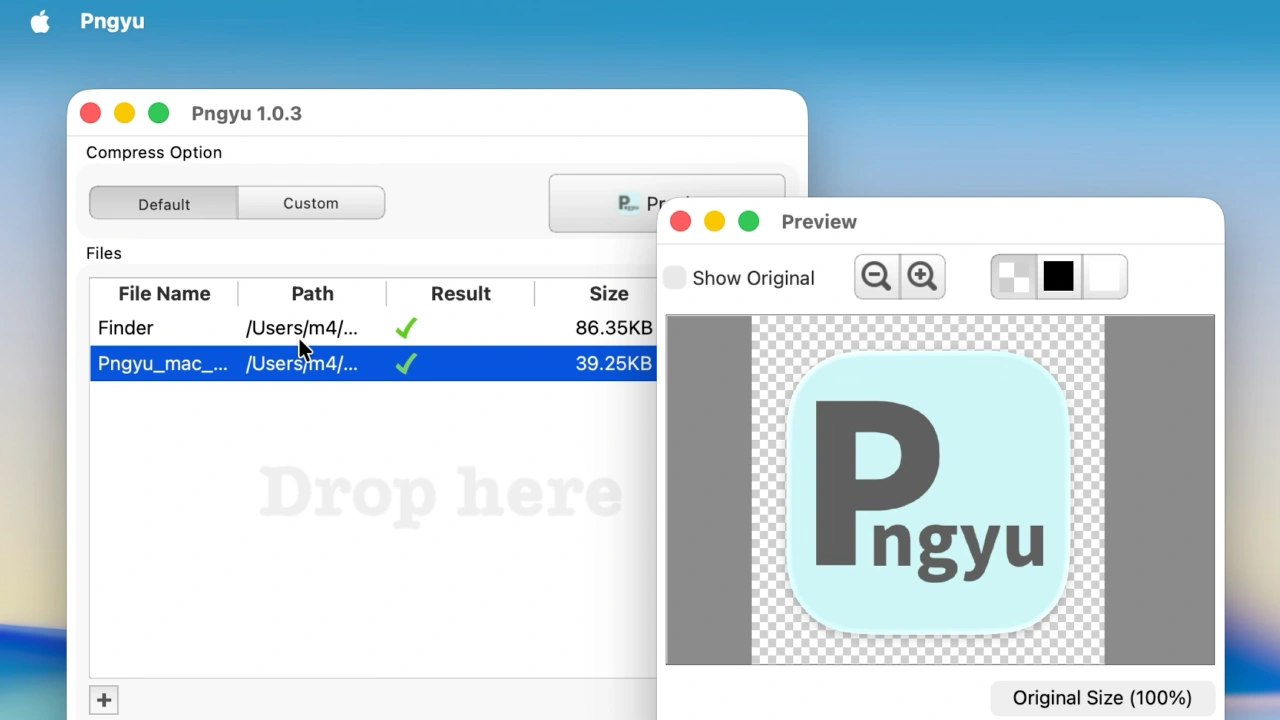Click the Pngyu logo on Preview button
The height and width of the screenshot is (720, 1280).
[628, 204]
